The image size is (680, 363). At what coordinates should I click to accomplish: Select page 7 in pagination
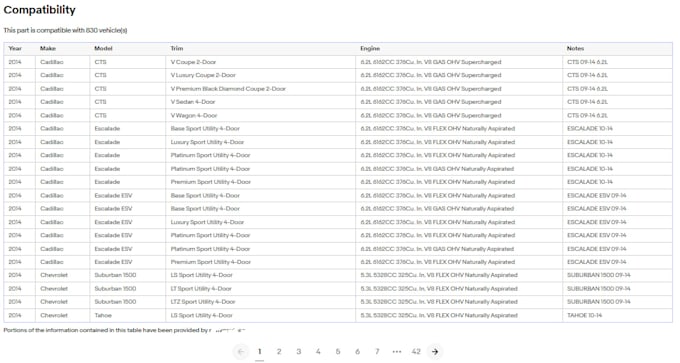pos(377,351)
